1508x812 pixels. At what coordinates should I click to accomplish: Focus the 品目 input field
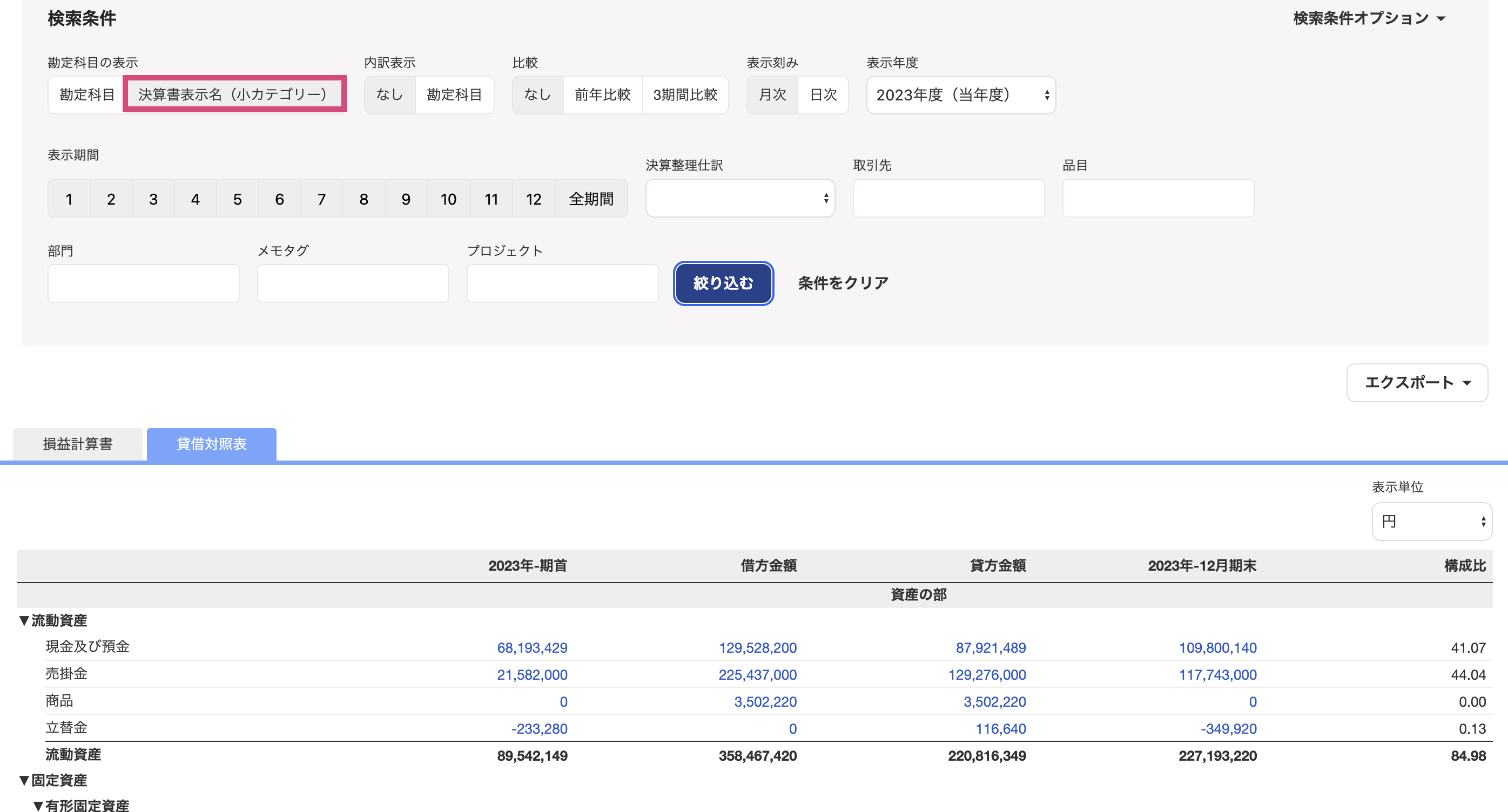tap(1158, 198)
